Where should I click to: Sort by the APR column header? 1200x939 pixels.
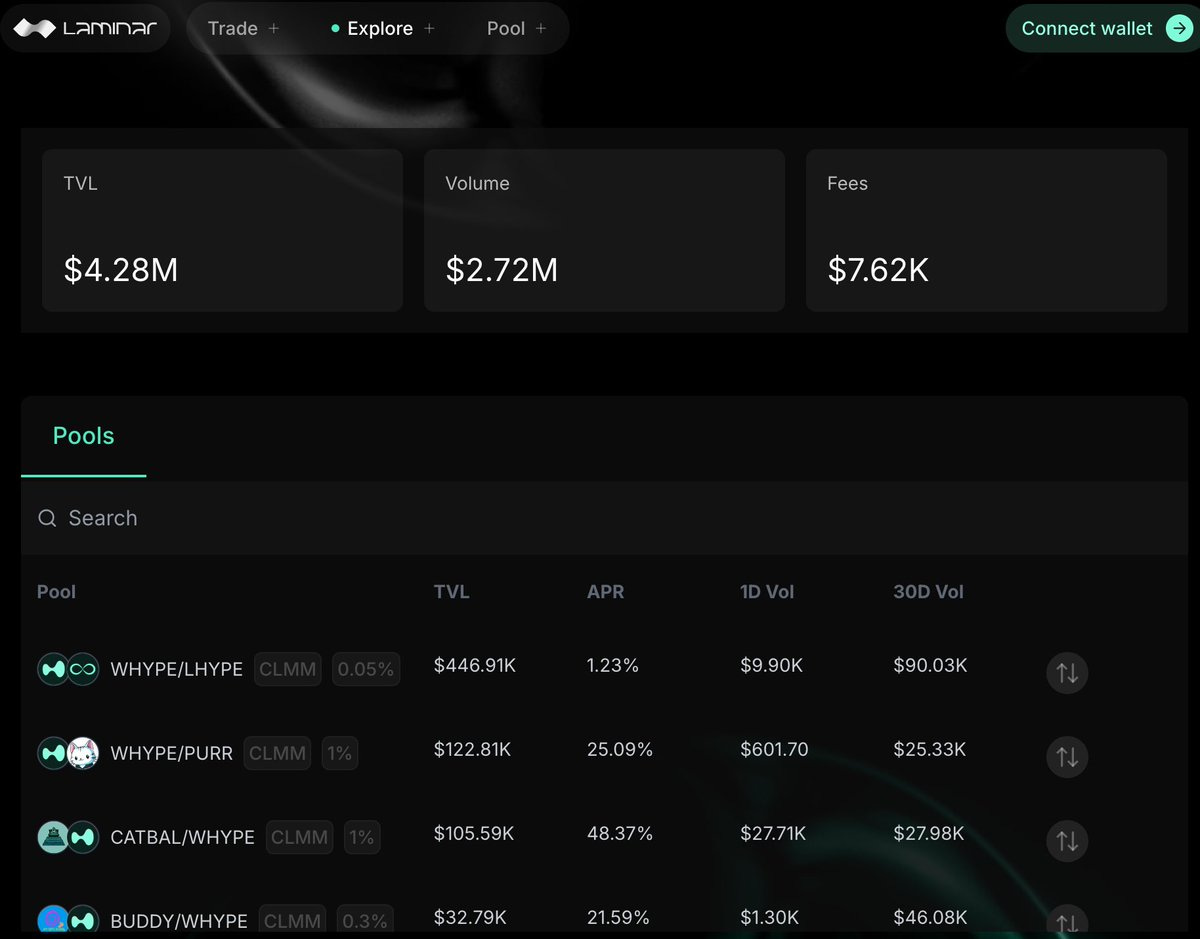pyautogui.click(x=605, y=592)
